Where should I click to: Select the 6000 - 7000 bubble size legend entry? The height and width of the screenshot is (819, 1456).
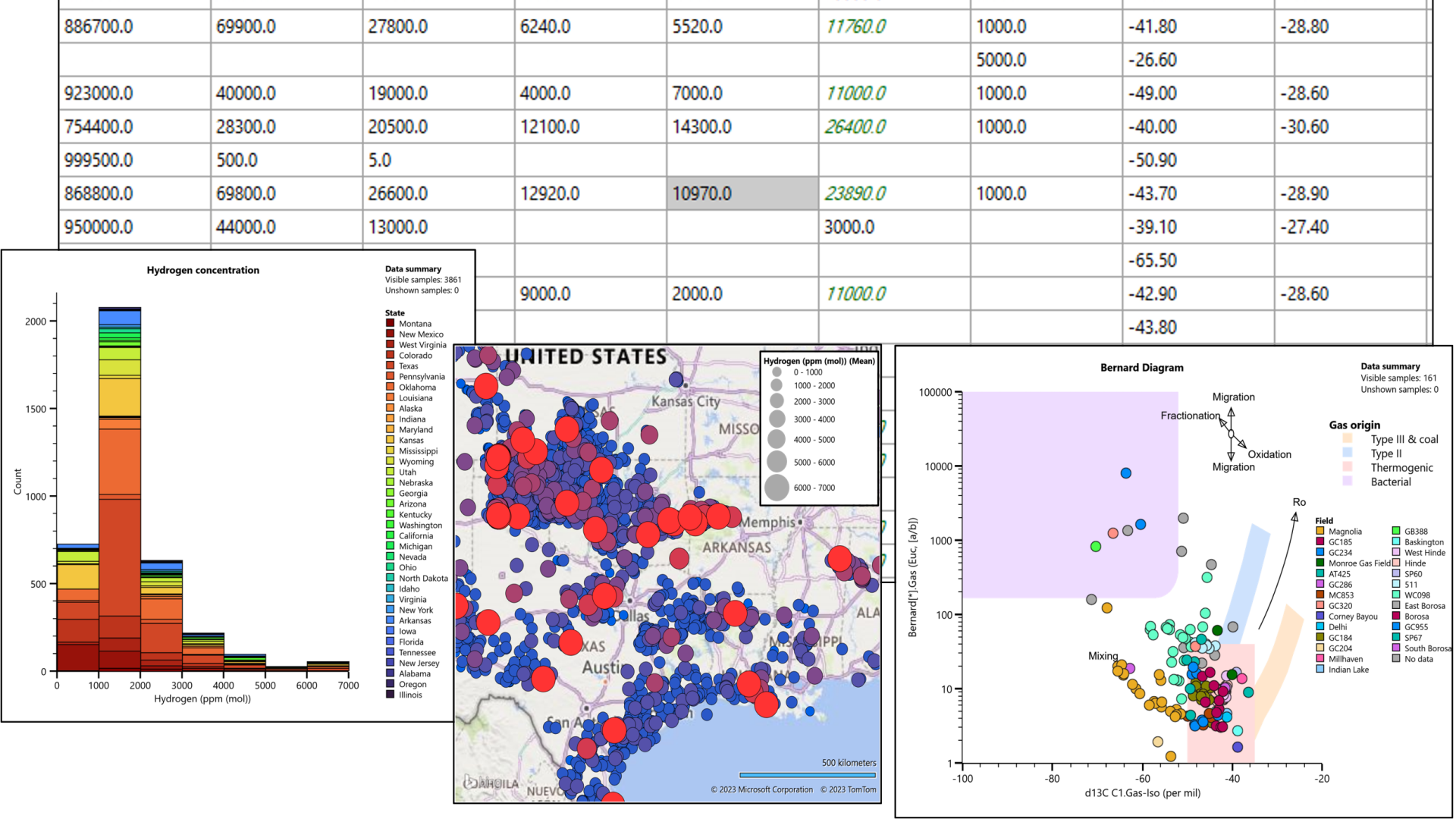tap(777, 488)
